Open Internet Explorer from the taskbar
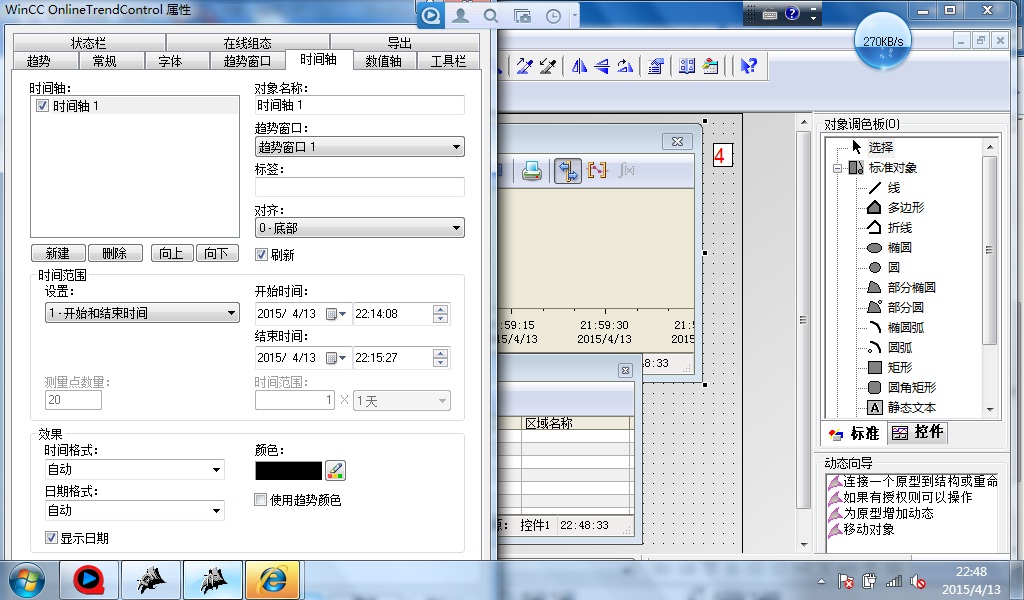The height and width of the screenshot is (600, 1024). (x=273, y=580)
